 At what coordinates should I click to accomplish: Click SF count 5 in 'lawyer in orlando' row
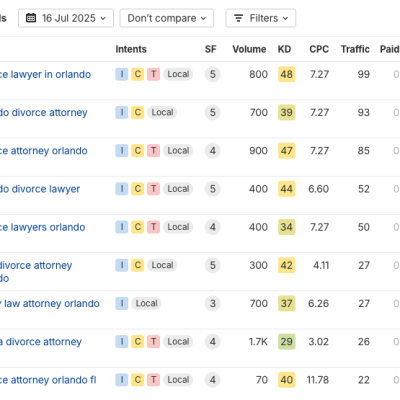[x=212, y=74]
